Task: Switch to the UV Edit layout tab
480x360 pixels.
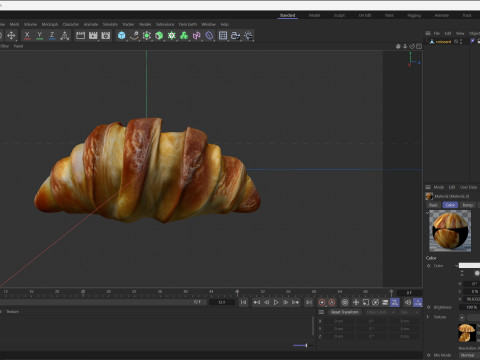Action: click(365, 15)
